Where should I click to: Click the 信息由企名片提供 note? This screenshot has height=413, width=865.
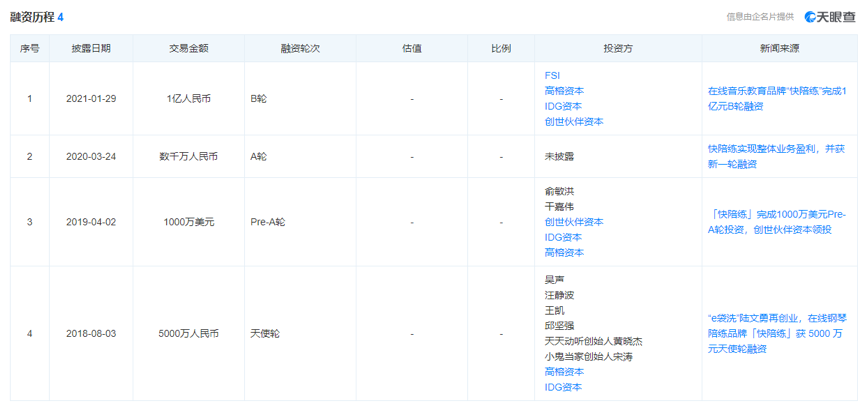point(760,17)
